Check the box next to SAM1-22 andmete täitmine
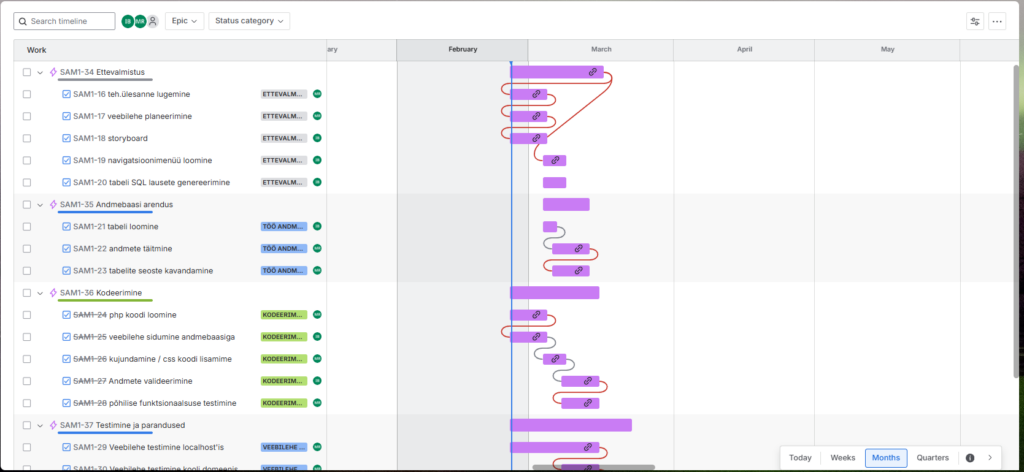Image resolution: width=1024 pixels, height=472 pixels. (27, 249)
